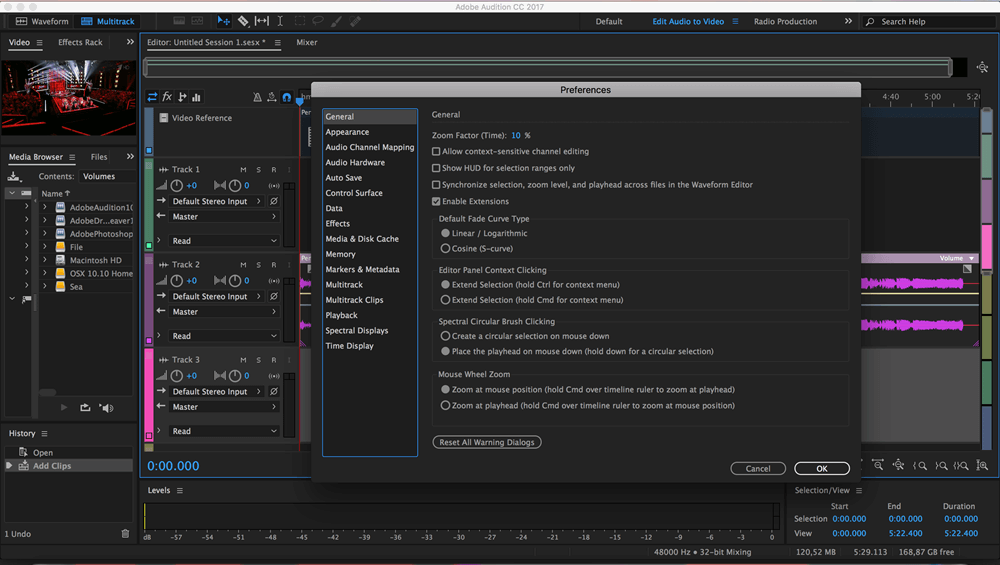Switch to Waveform view

42,21
